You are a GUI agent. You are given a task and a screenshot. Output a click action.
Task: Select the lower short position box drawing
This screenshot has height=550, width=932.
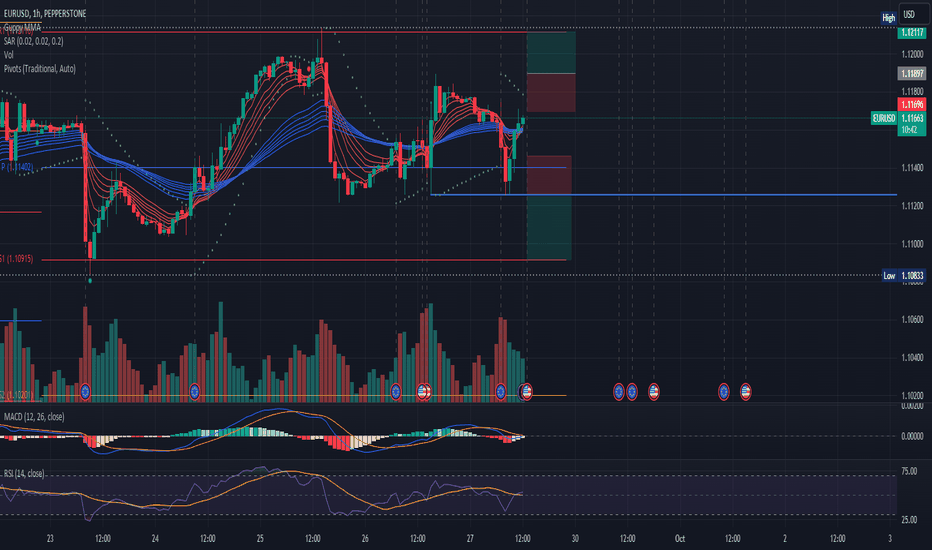pyautogui.click(x=549, y=208)
